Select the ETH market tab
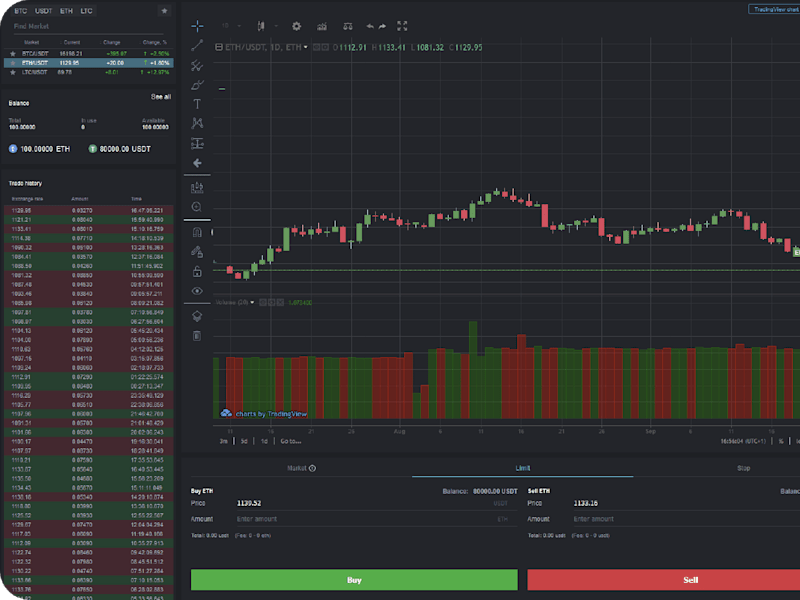The image size is (800, 600). tap(66, 11)
